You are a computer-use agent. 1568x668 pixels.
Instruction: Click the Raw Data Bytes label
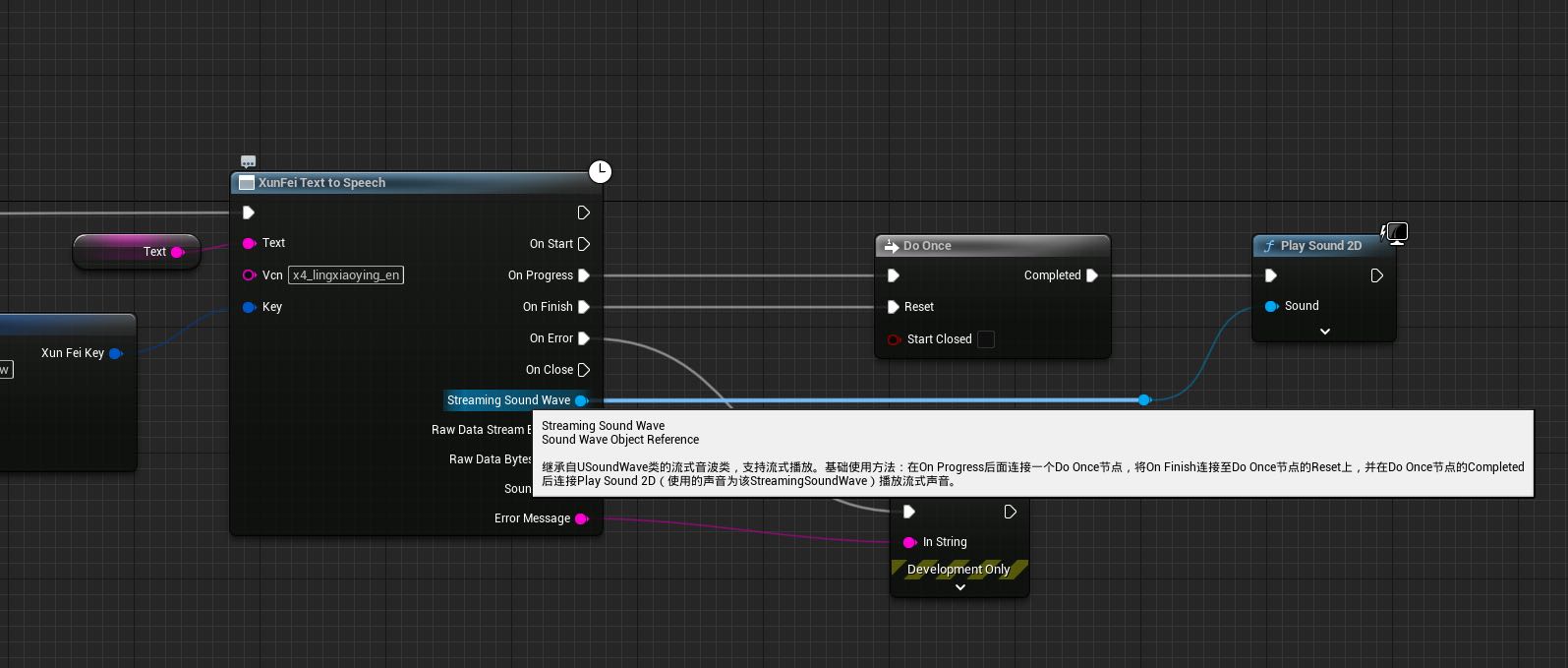coord(491,459)
